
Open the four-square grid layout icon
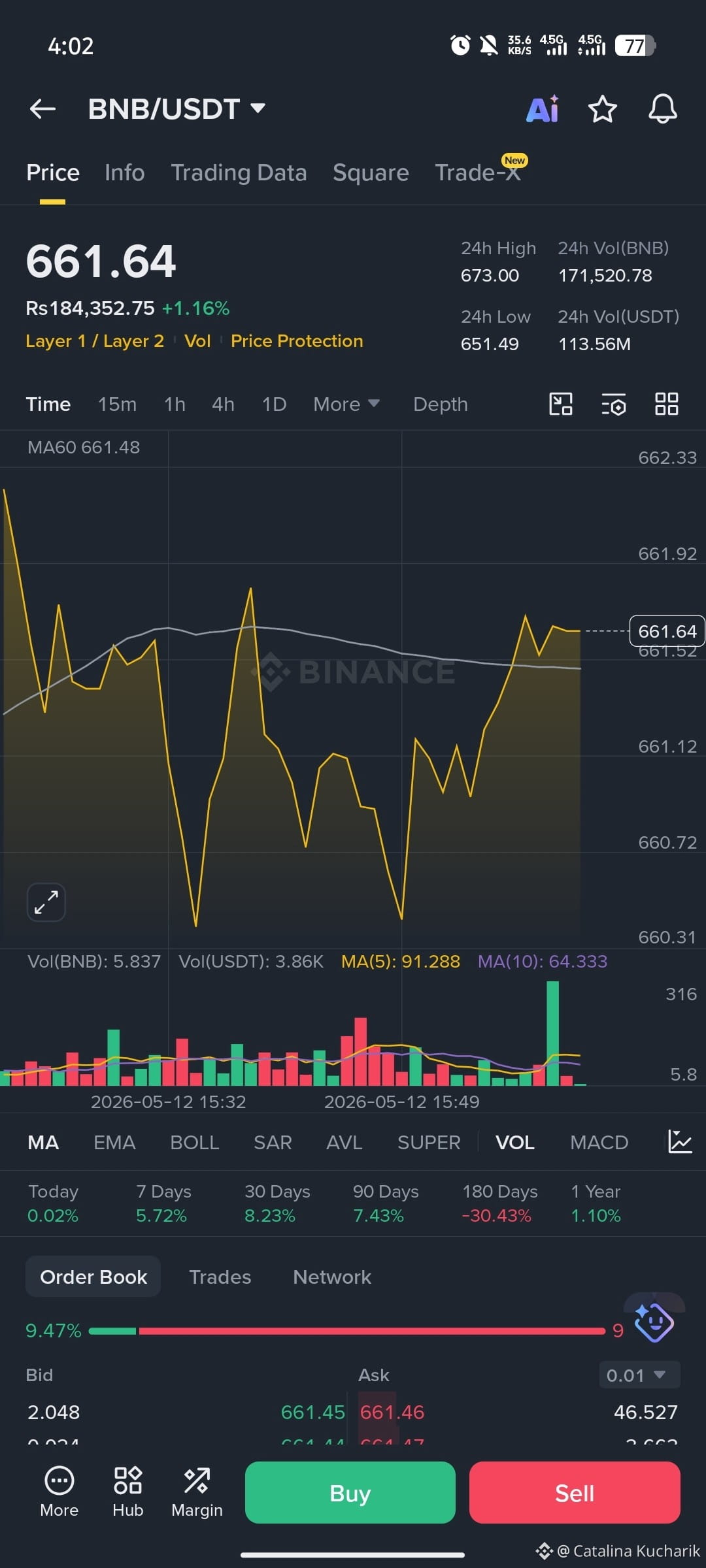point(666,404)
